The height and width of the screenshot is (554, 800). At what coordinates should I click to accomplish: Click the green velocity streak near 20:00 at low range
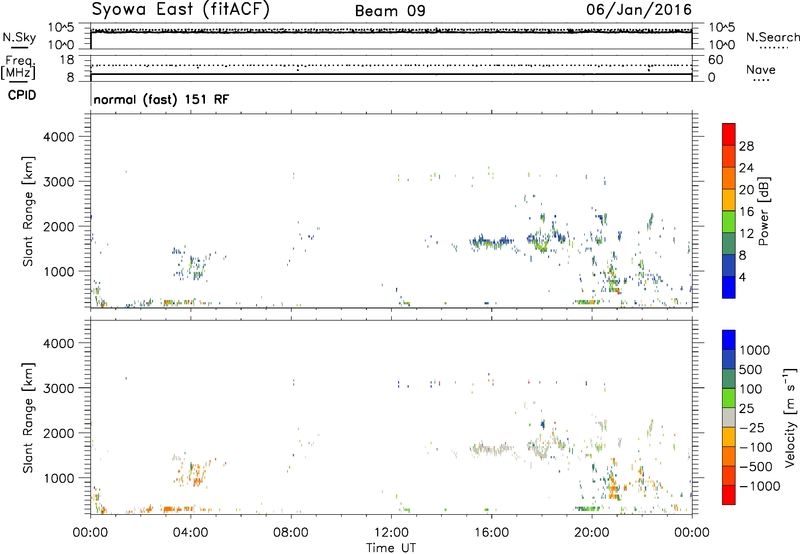(x=587, y=508)
